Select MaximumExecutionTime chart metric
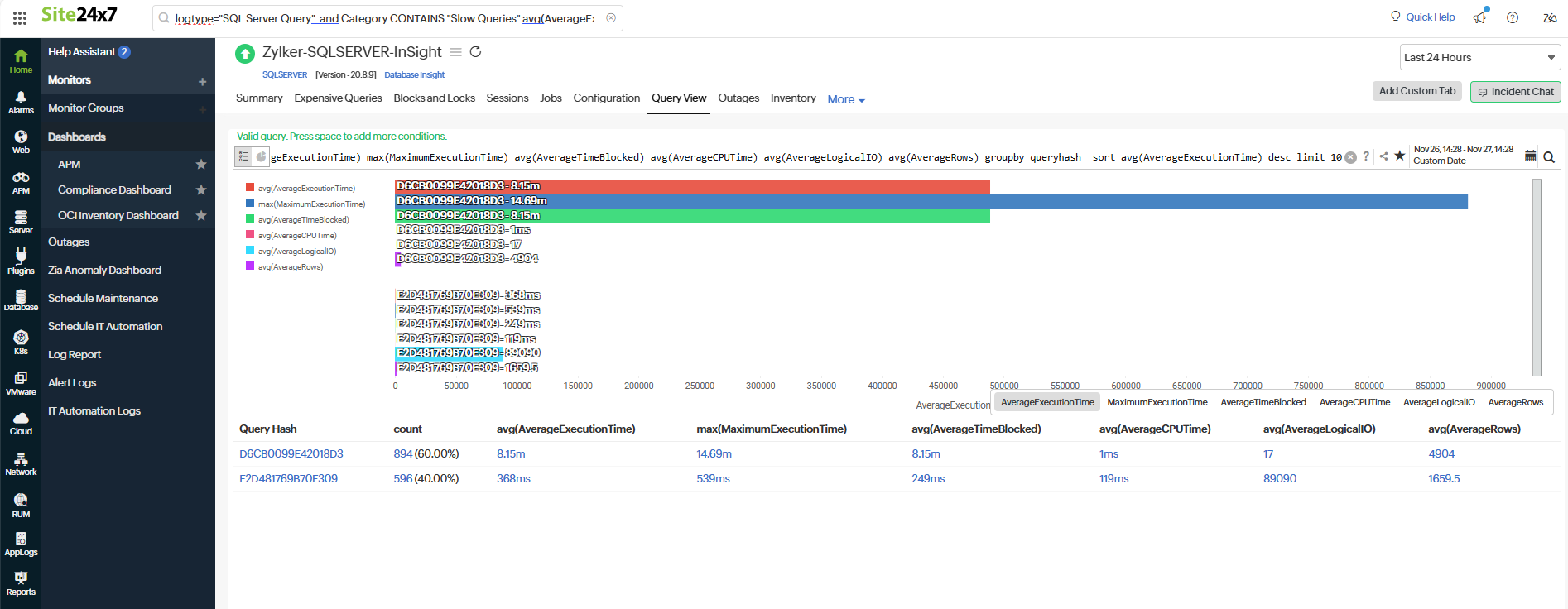The width and height of the screenshot is (1568, 609). 1157,402
